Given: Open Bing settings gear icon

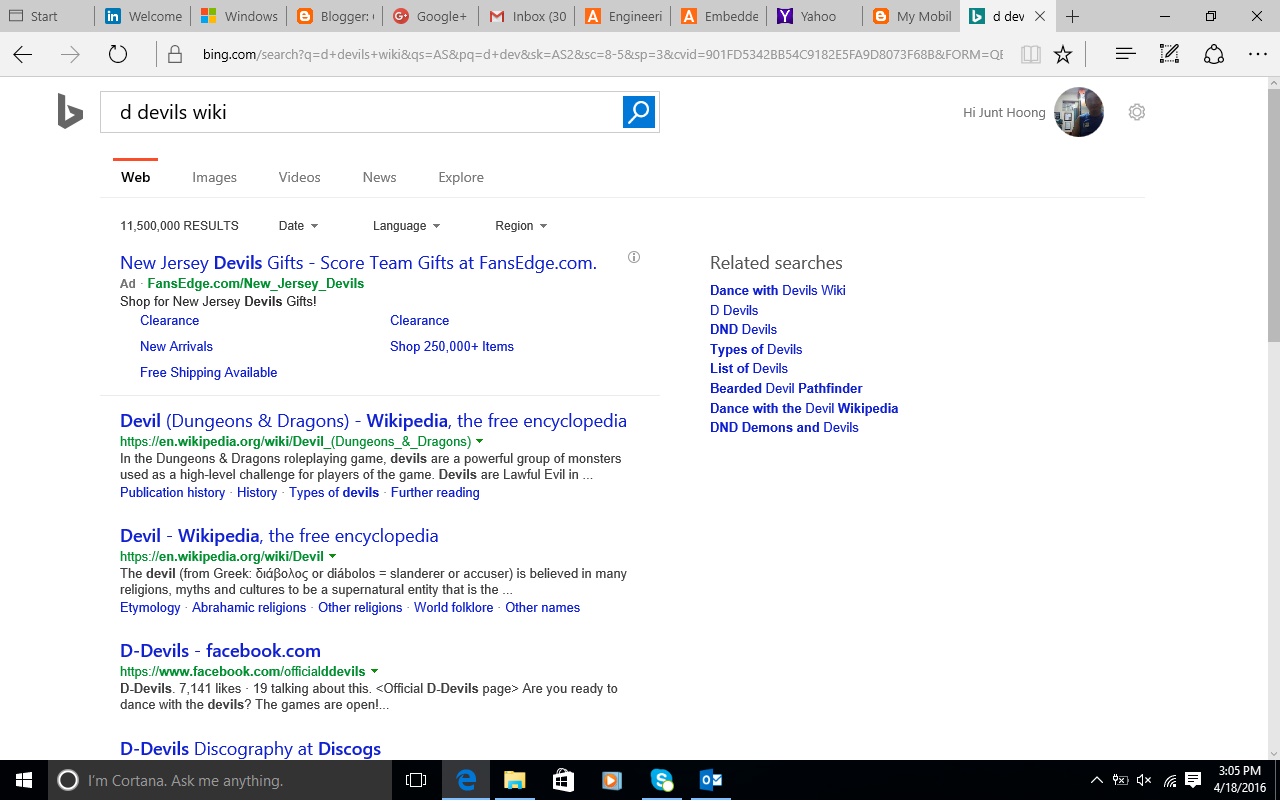Looking at the screenshot, I should (1136, 112).
